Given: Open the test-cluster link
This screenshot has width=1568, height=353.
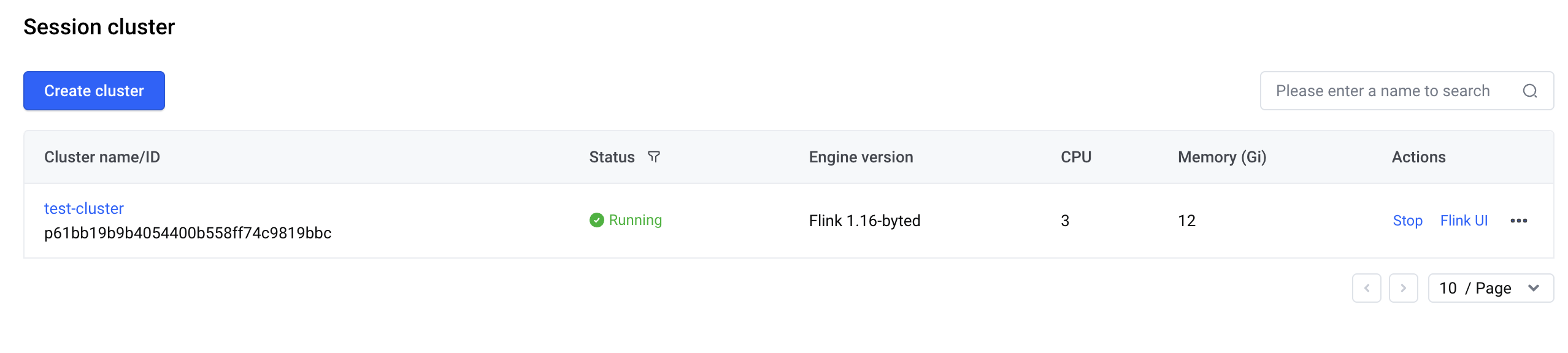Looking at the screenshot, I should 84,208.
